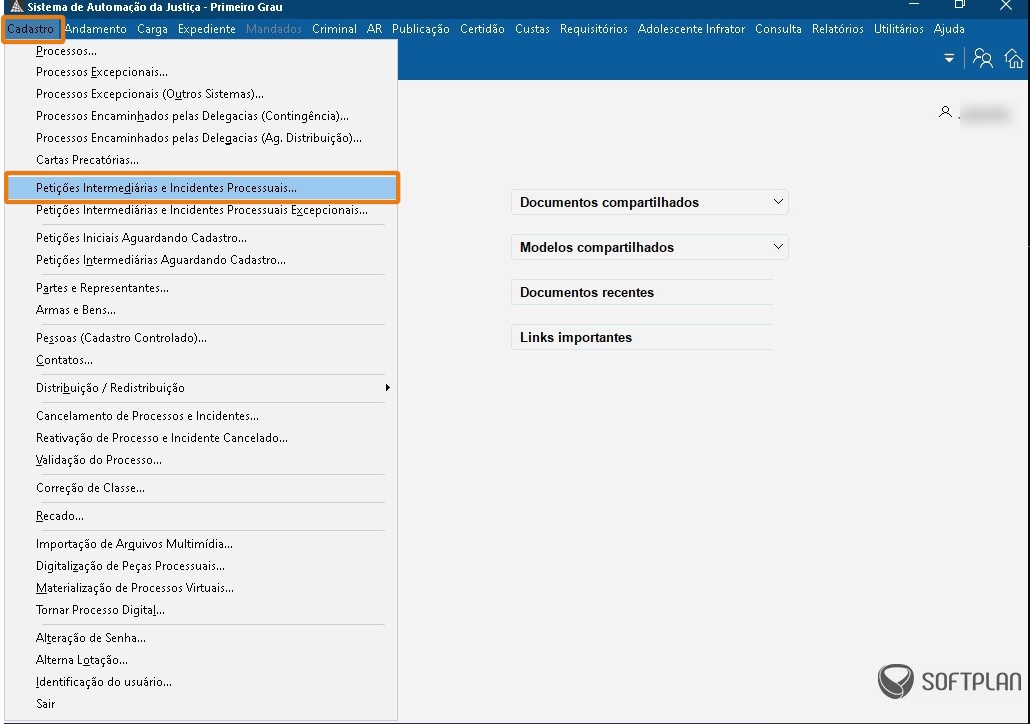Select Digitalização de Peças Processuais
The image size is (1030, 724).
(130, 566)
